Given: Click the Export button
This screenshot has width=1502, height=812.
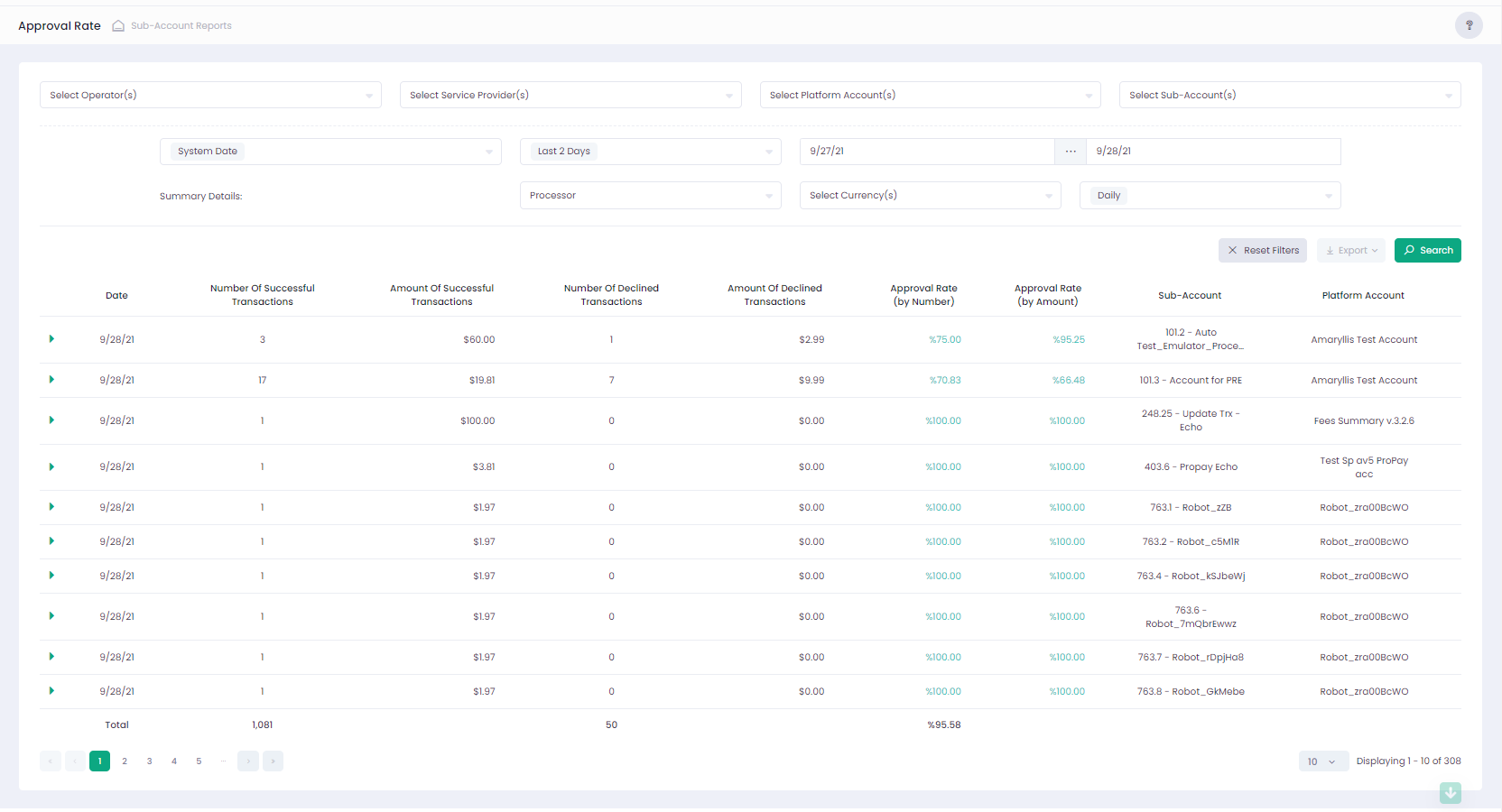Looking at the screenshot, I should tap(1350, 251).
